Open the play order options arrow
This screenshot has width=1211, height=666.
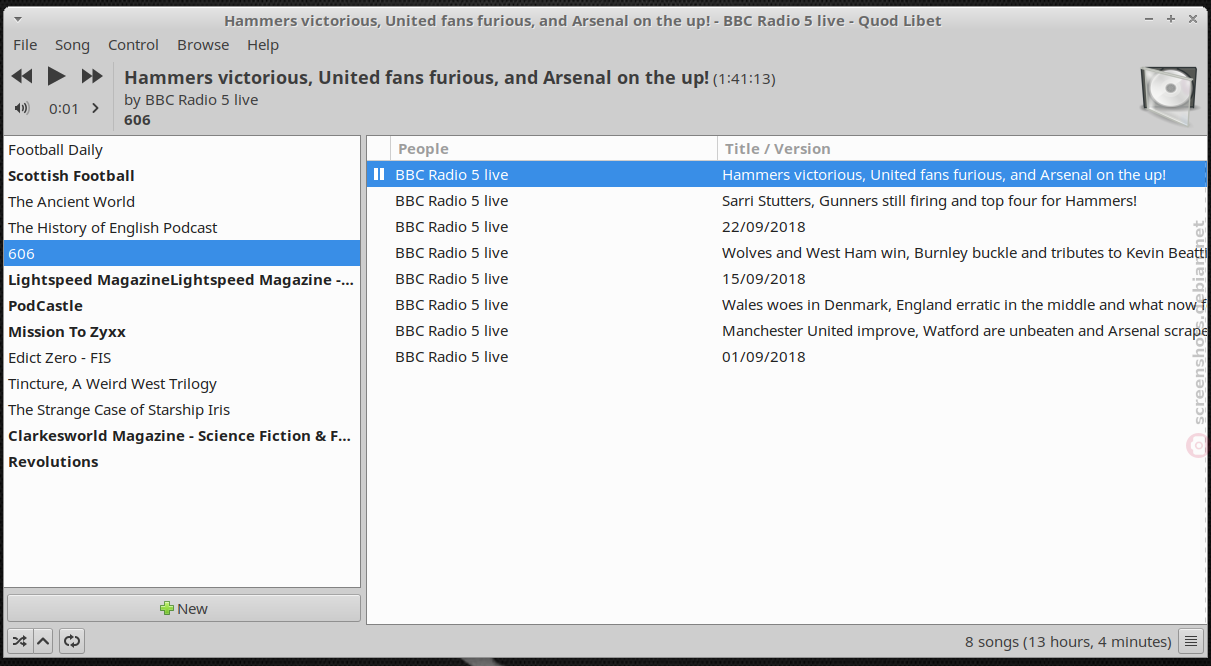43,641
